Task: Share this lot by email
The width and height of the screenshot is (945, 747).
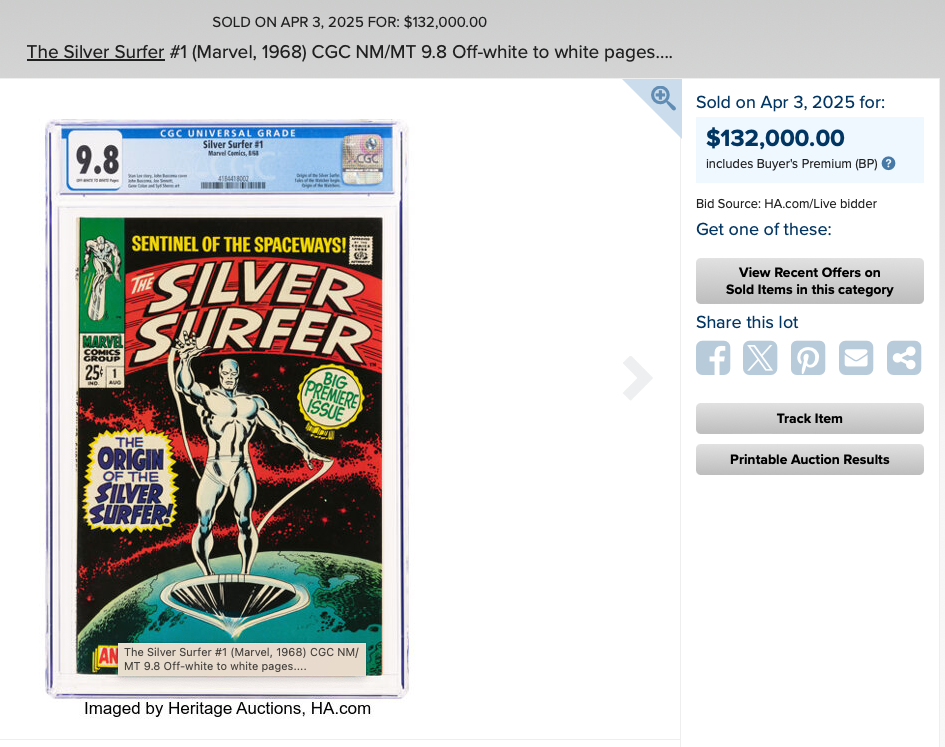Action: (856, 358)
